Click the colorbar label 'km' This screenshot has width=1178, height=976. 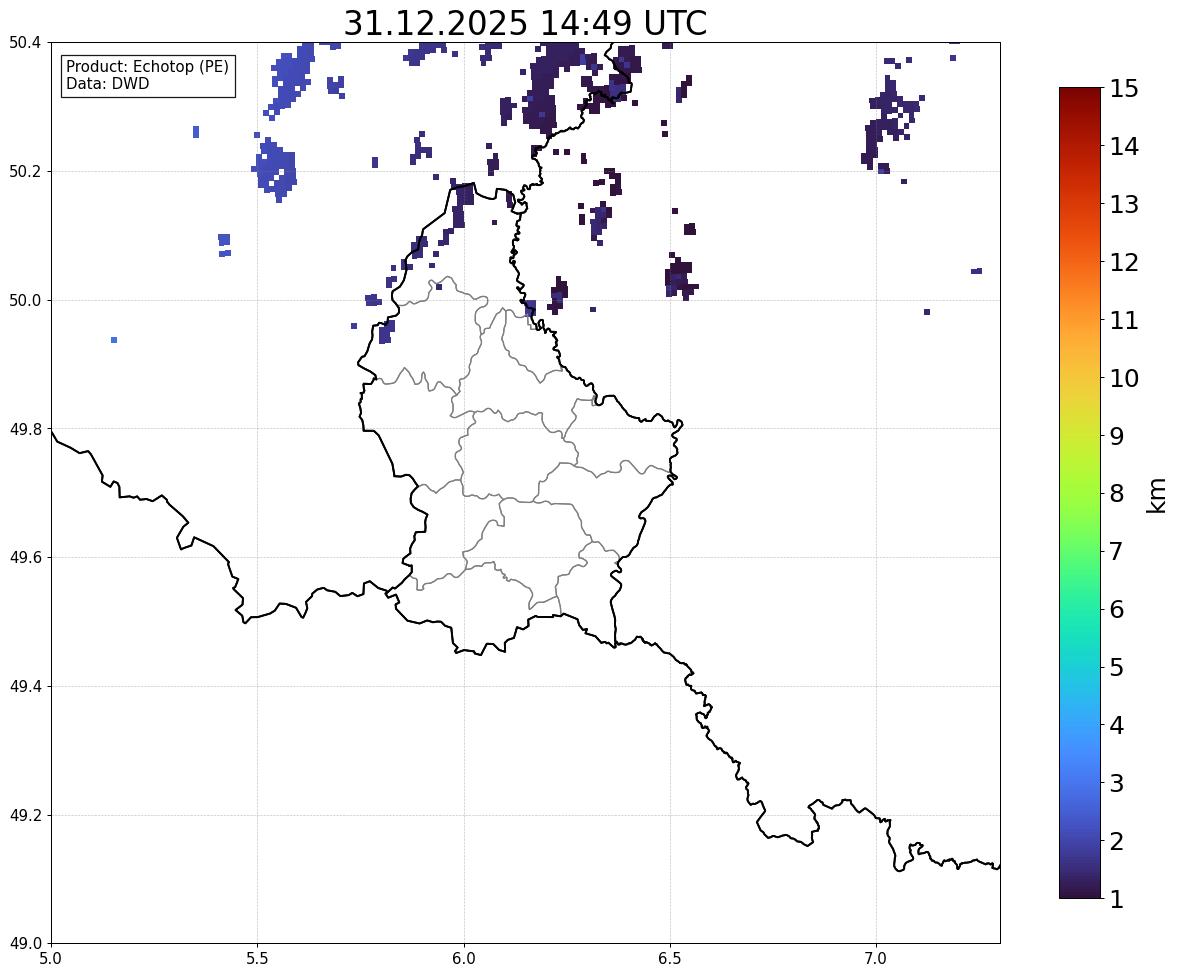click(x=1157, y=495)
